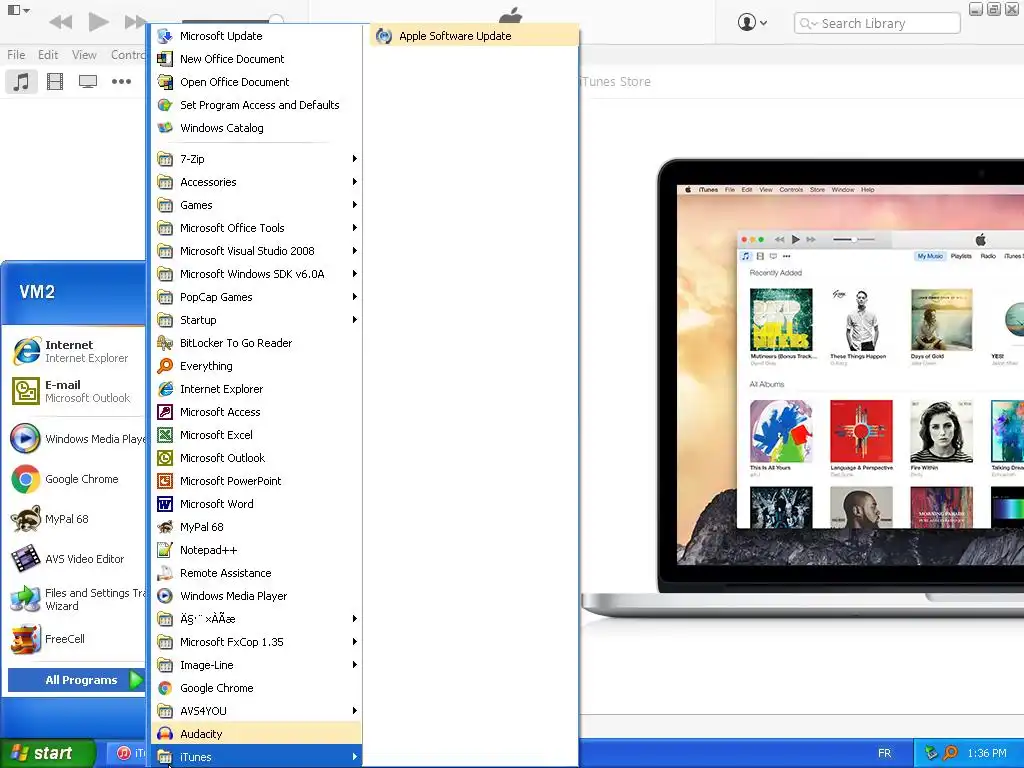The width and height of the screenshot is (1024, 768).
Task: Expand the Image-Line folder
Action: point(256,665)
